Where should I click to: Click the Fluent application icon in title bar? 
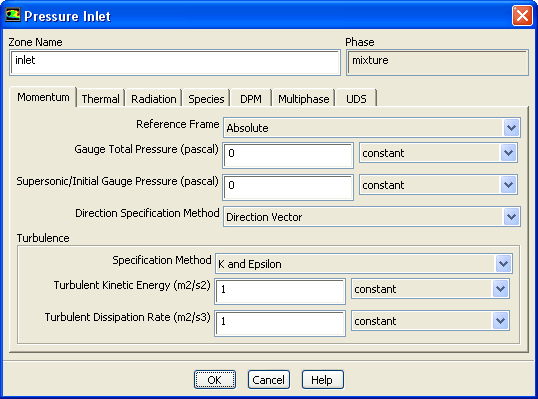point(13,15)
